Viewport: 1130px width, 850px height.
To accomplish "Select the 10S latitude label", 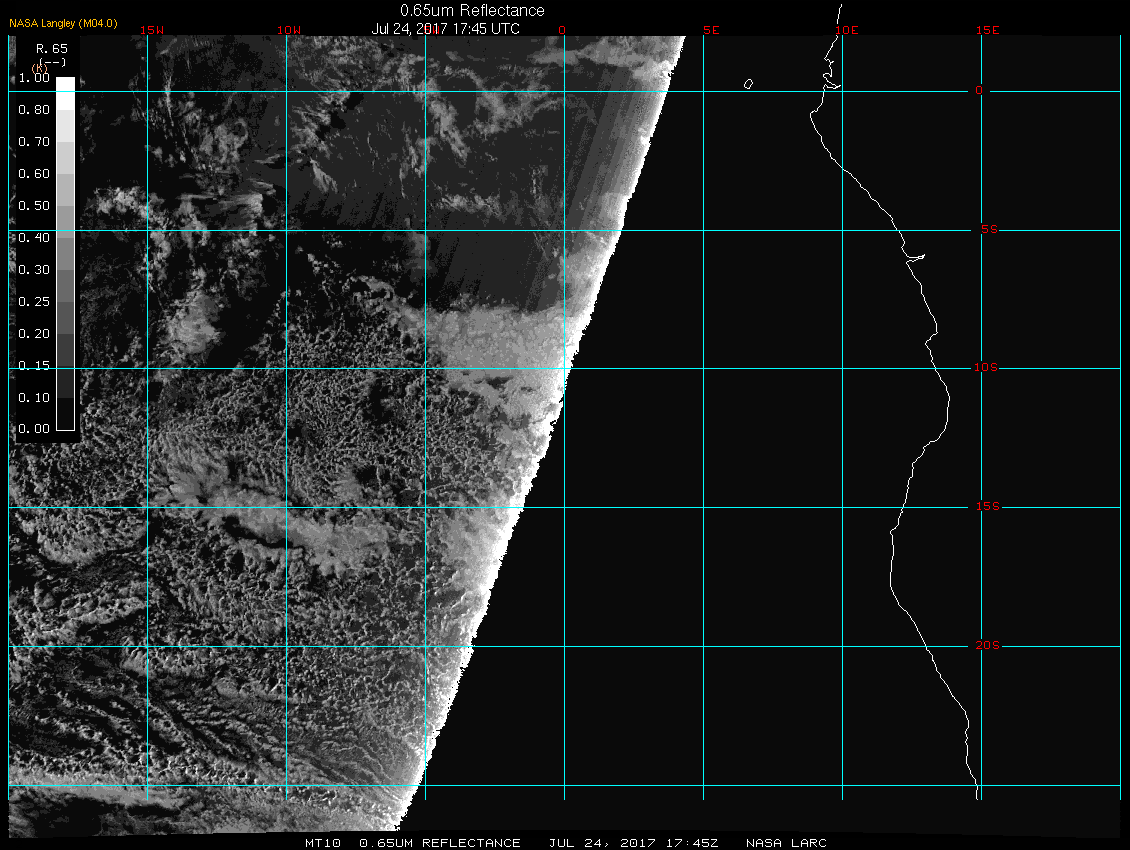I will point(986,368).
